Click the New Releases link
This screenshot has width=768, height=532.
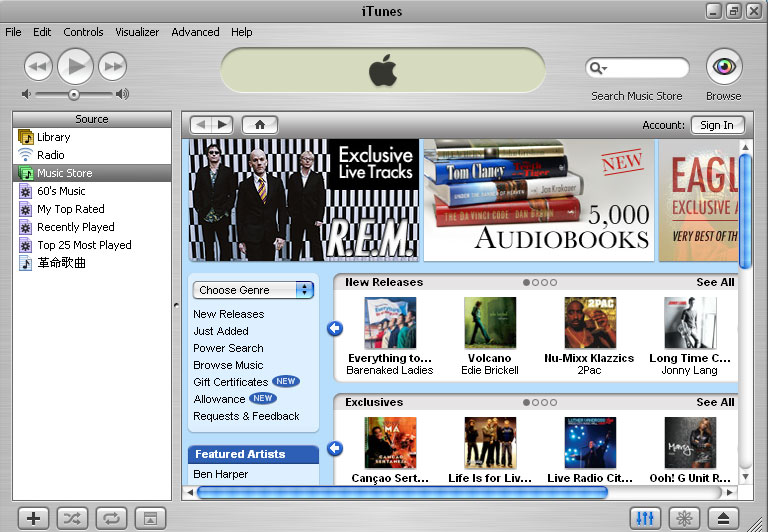pos(229,314)
